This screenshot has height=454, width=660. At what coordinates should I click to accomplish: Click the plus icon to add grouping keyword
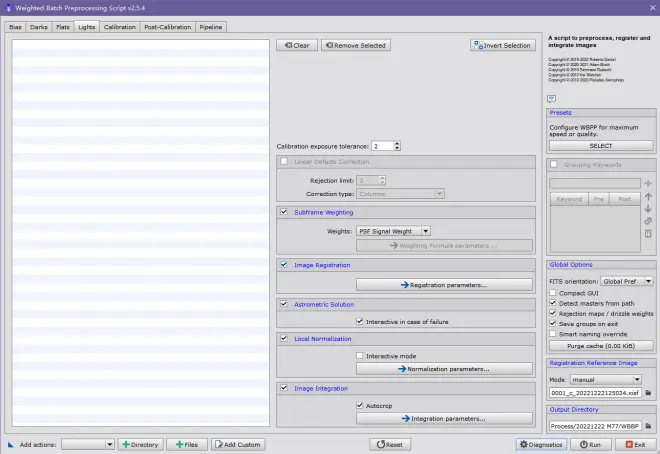pos(648,183)
